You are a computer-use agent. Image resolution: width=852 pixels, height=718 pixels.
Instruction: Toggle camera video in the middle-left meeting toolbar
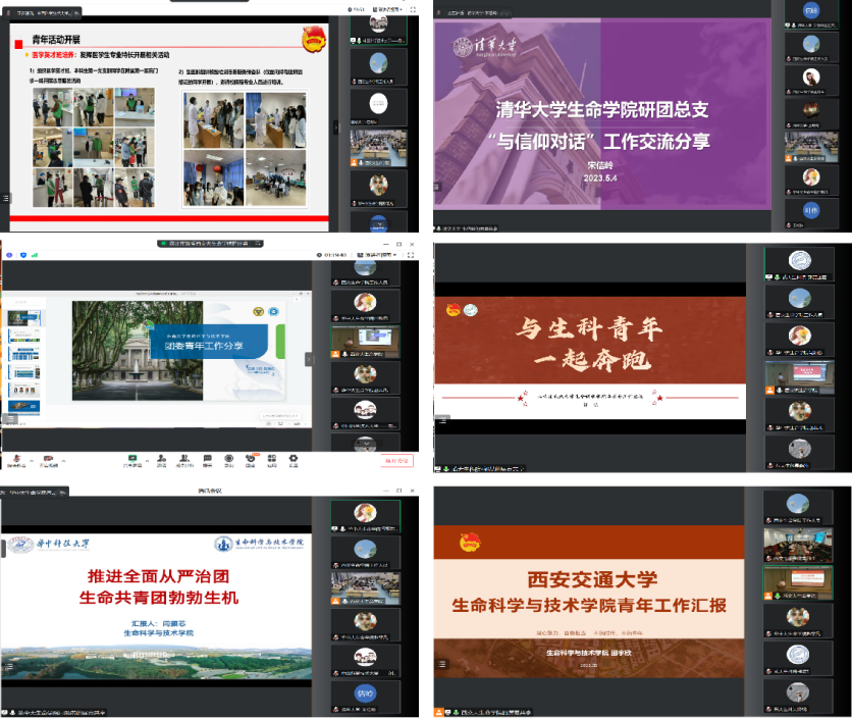(x=46, y=458)
